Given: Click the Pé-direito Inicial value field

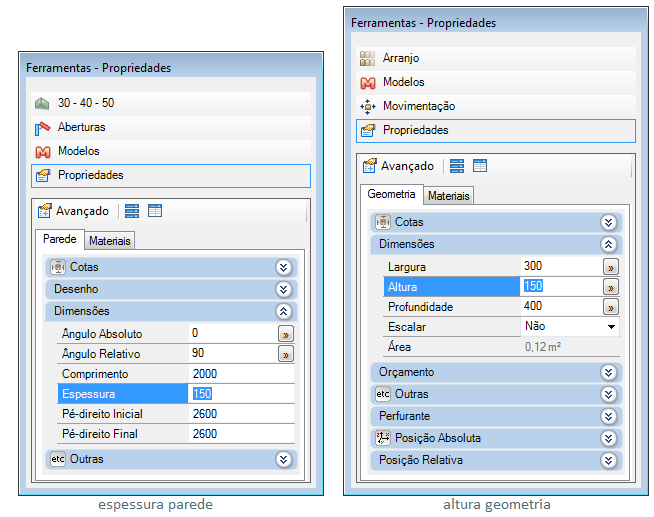Looking at the screenshot, I should [x=240, y=414].
